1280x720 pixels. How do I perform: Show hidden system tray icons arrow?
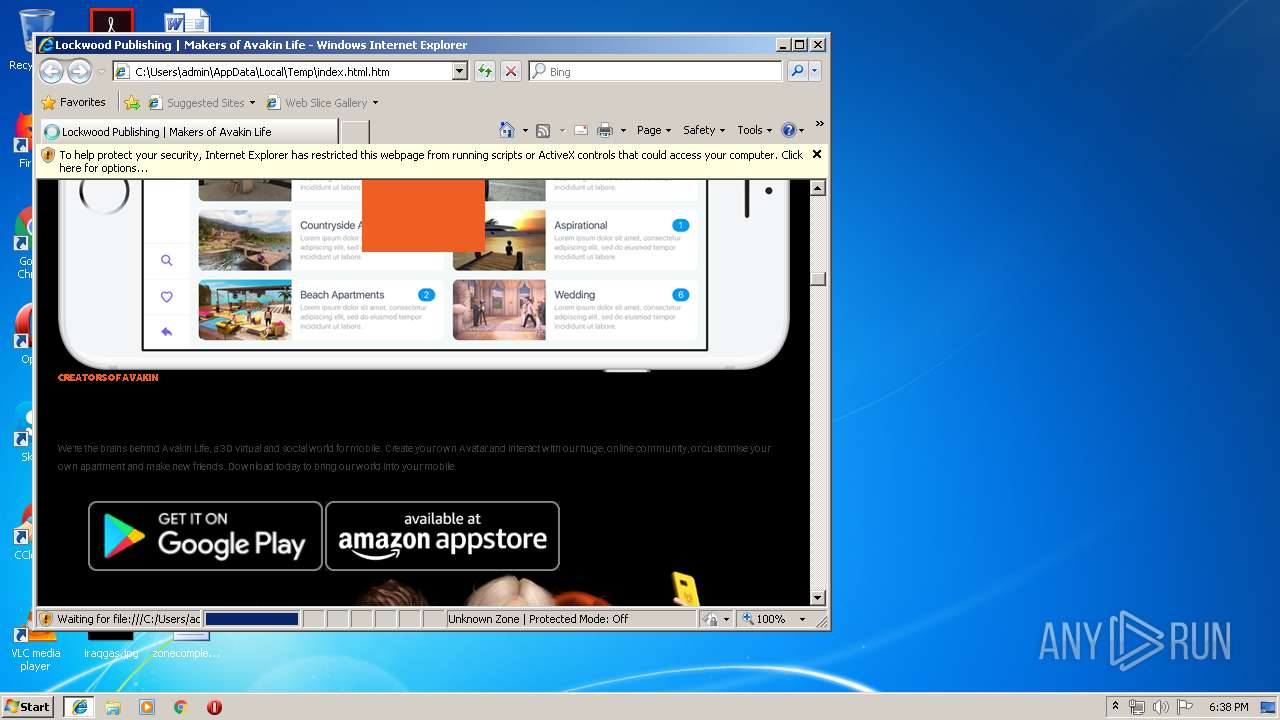tap(1116, 707)
